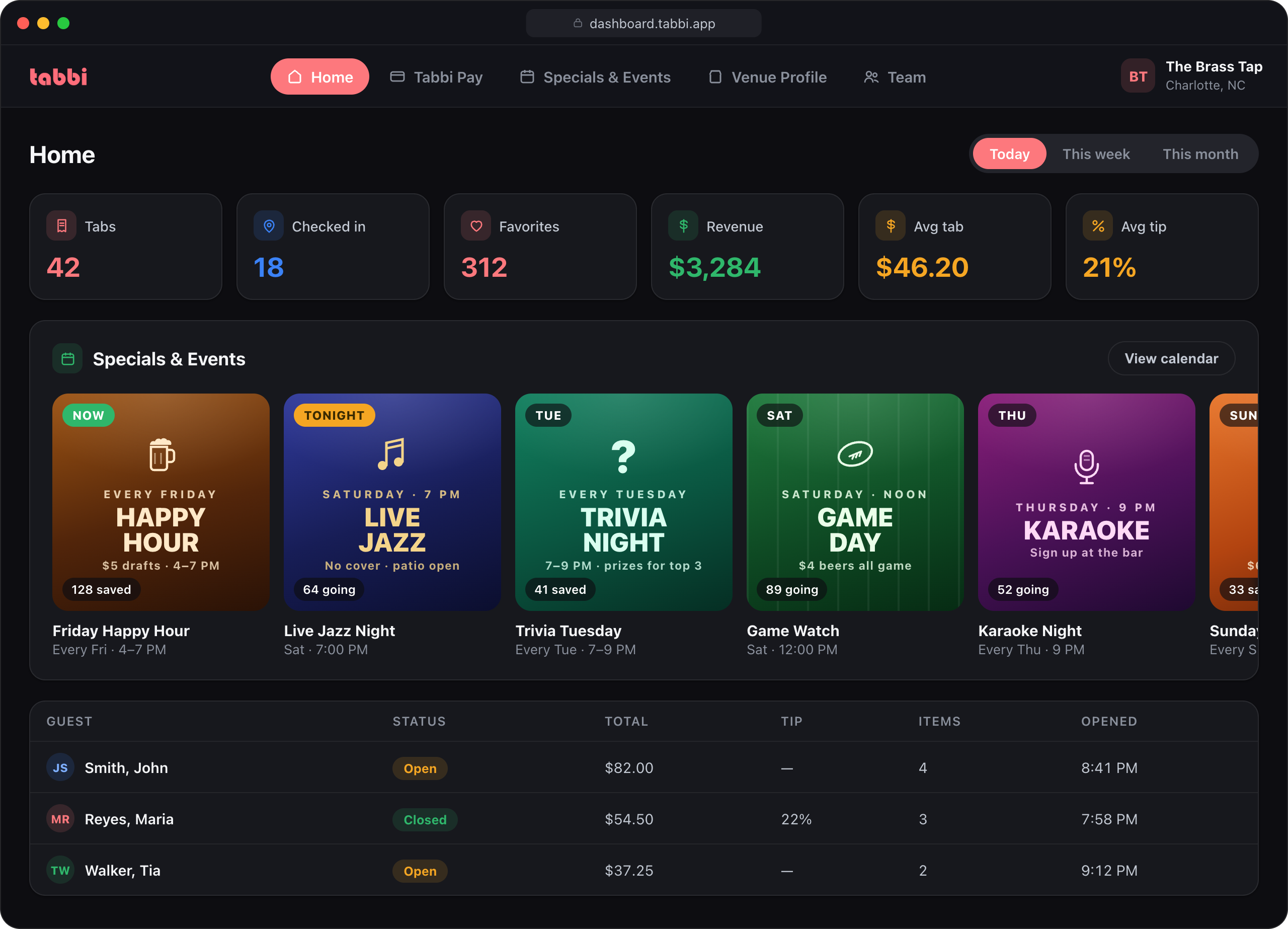Switch to the Team tab
The height and width of the screenshot is (929, 1288).
pyautogui.click(x=895, y=76)
